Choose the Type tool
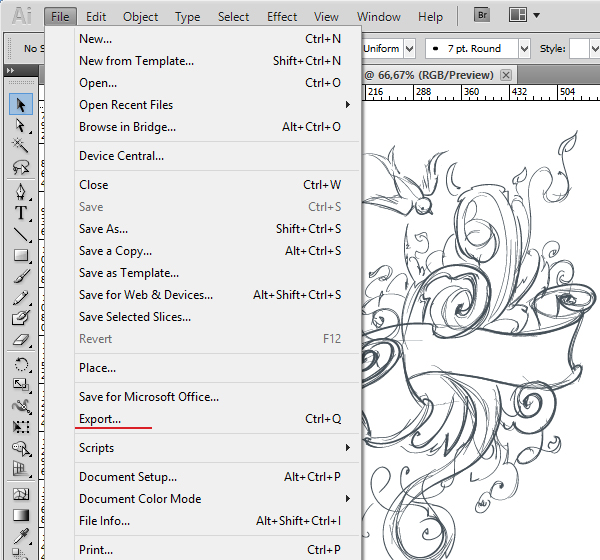 point(21,212)
